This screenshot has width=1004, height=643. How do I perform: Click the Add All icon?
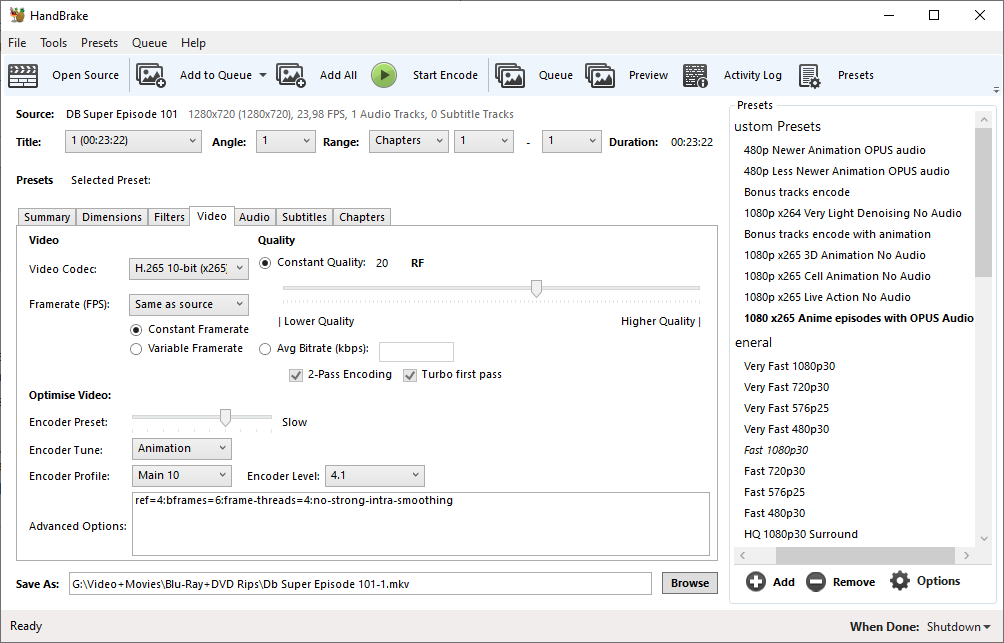[x=291, y=75]
